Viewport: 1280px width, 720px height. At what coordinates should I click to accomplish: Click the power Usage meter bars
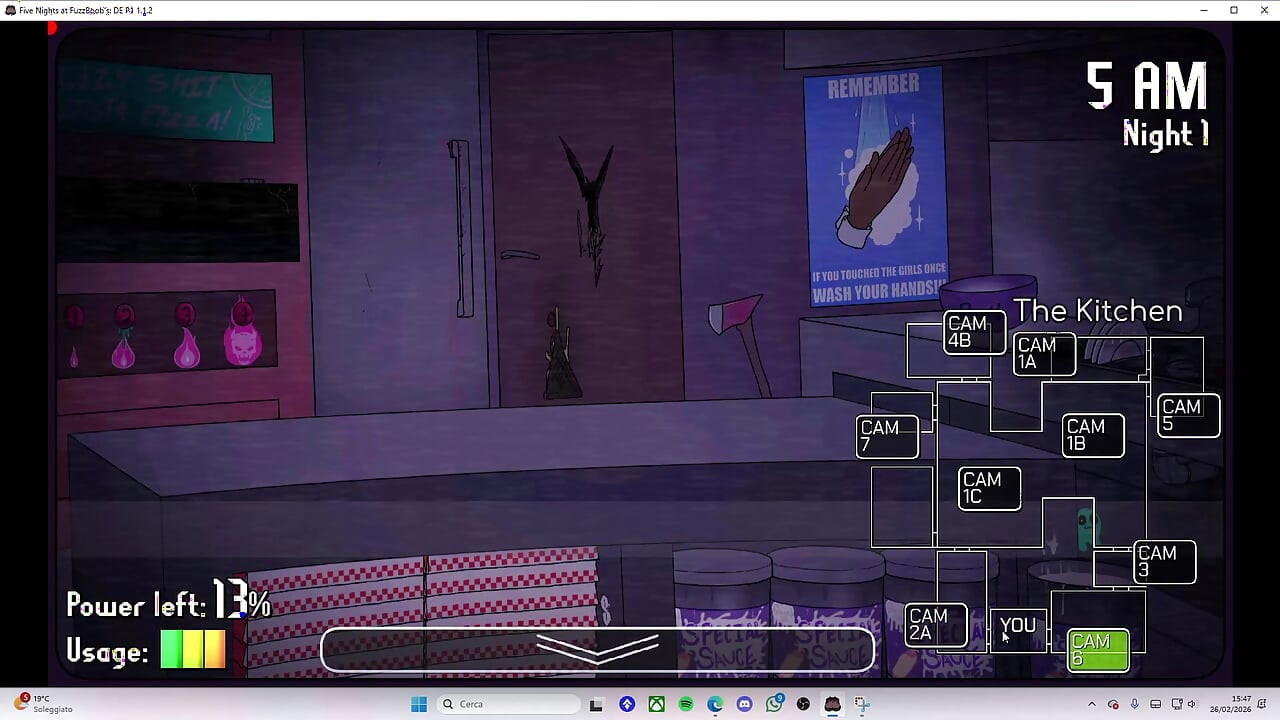[x=193, y=649]
